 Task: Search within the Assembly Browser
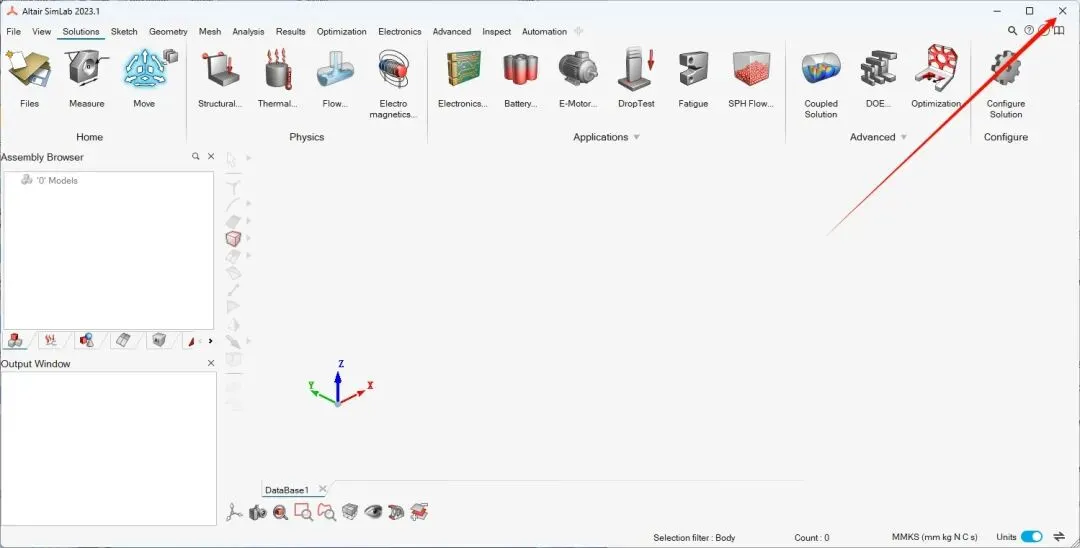[x=196, y=157]
